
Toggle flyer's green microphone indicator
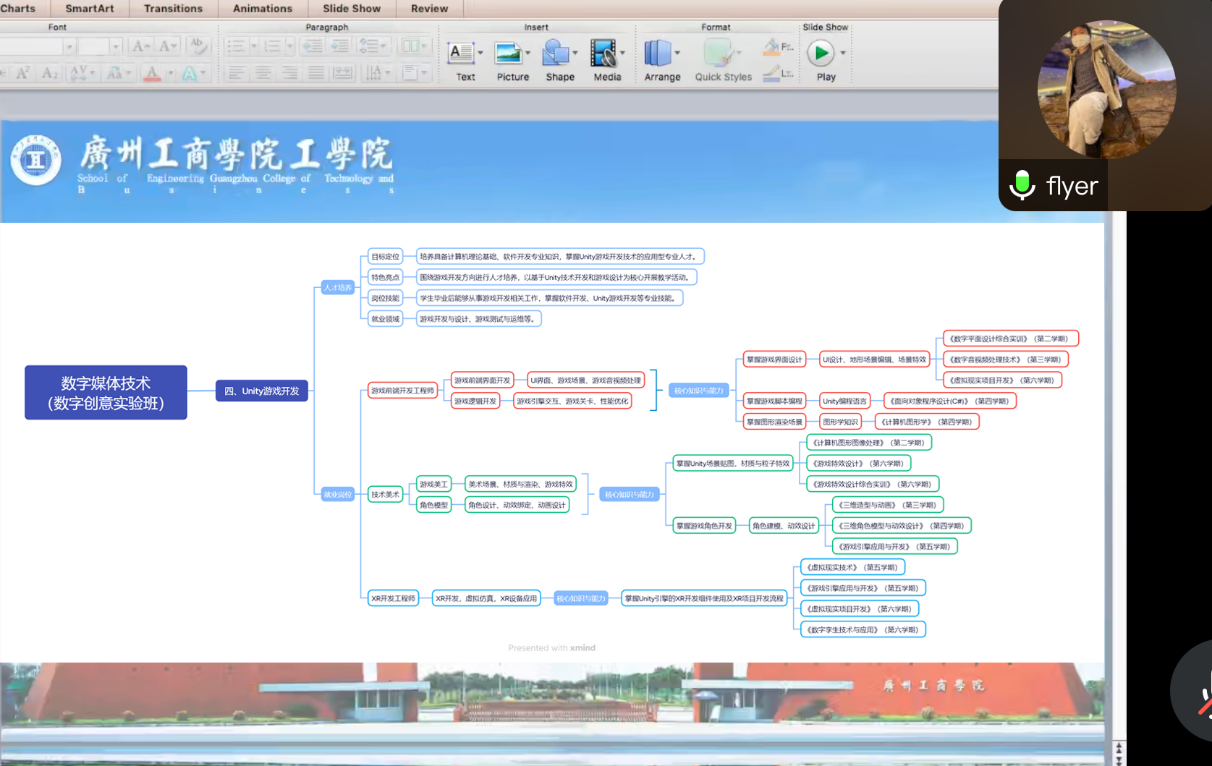tap(1022, 186)
